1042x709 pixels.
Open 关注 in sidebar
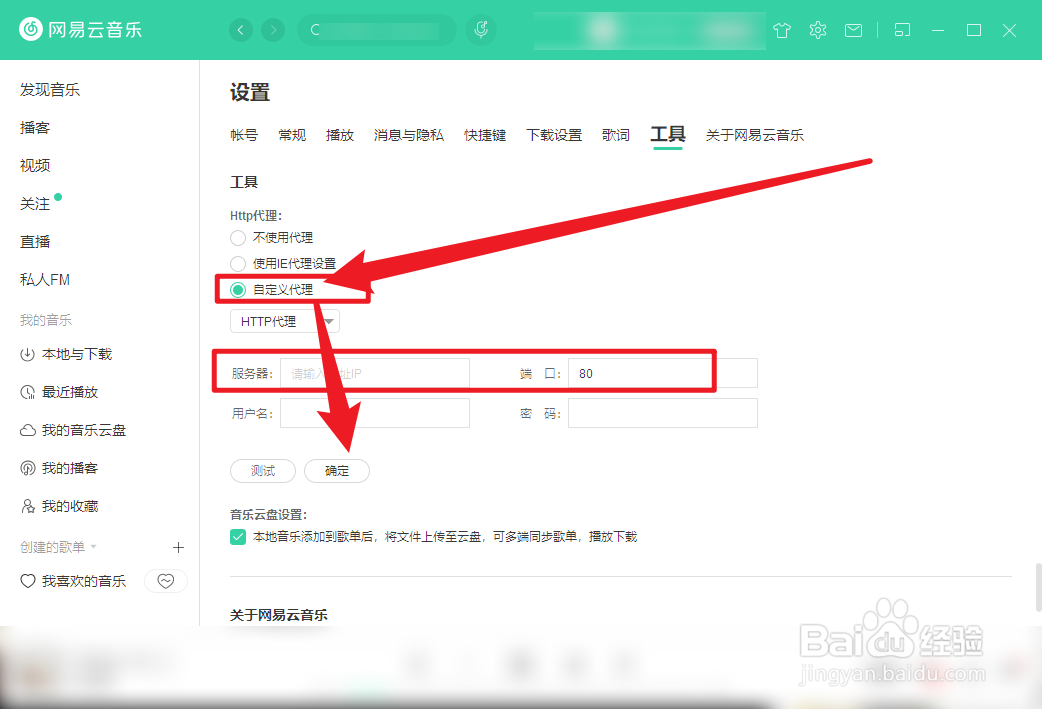point(35,204)
